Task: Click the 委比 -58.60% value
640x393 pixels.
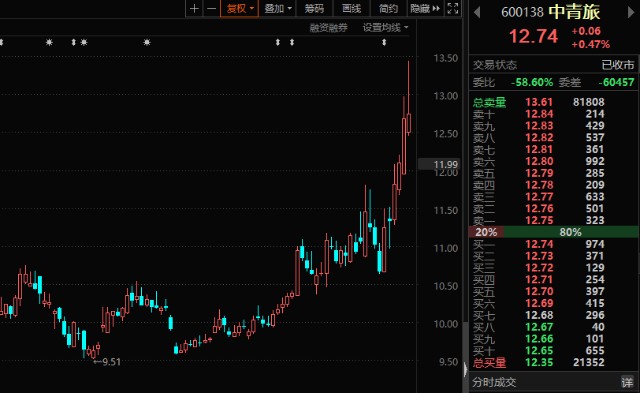Action: click(532, 82)
